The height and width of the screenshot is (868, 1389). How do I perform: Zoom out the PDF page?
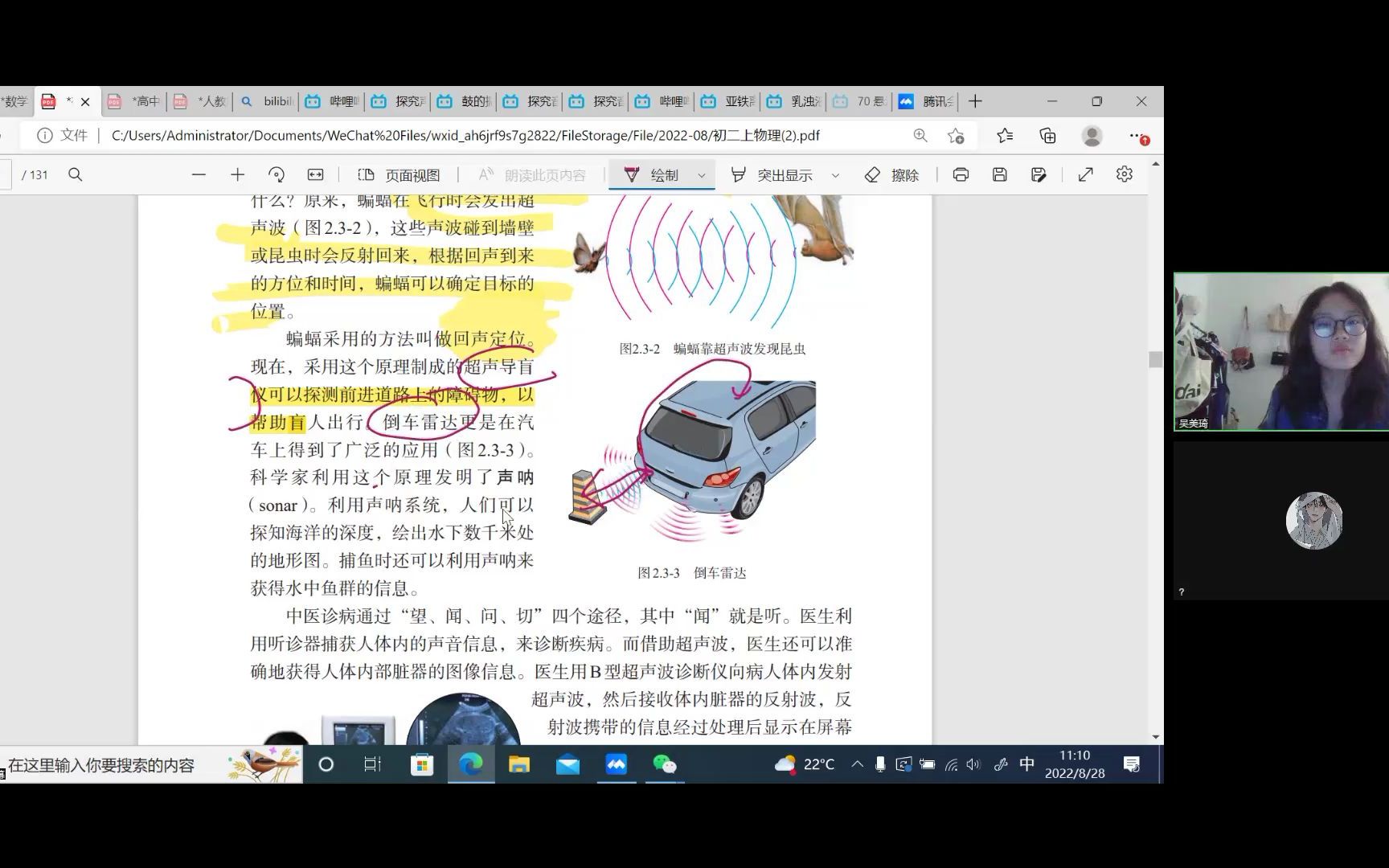[199, 174]
